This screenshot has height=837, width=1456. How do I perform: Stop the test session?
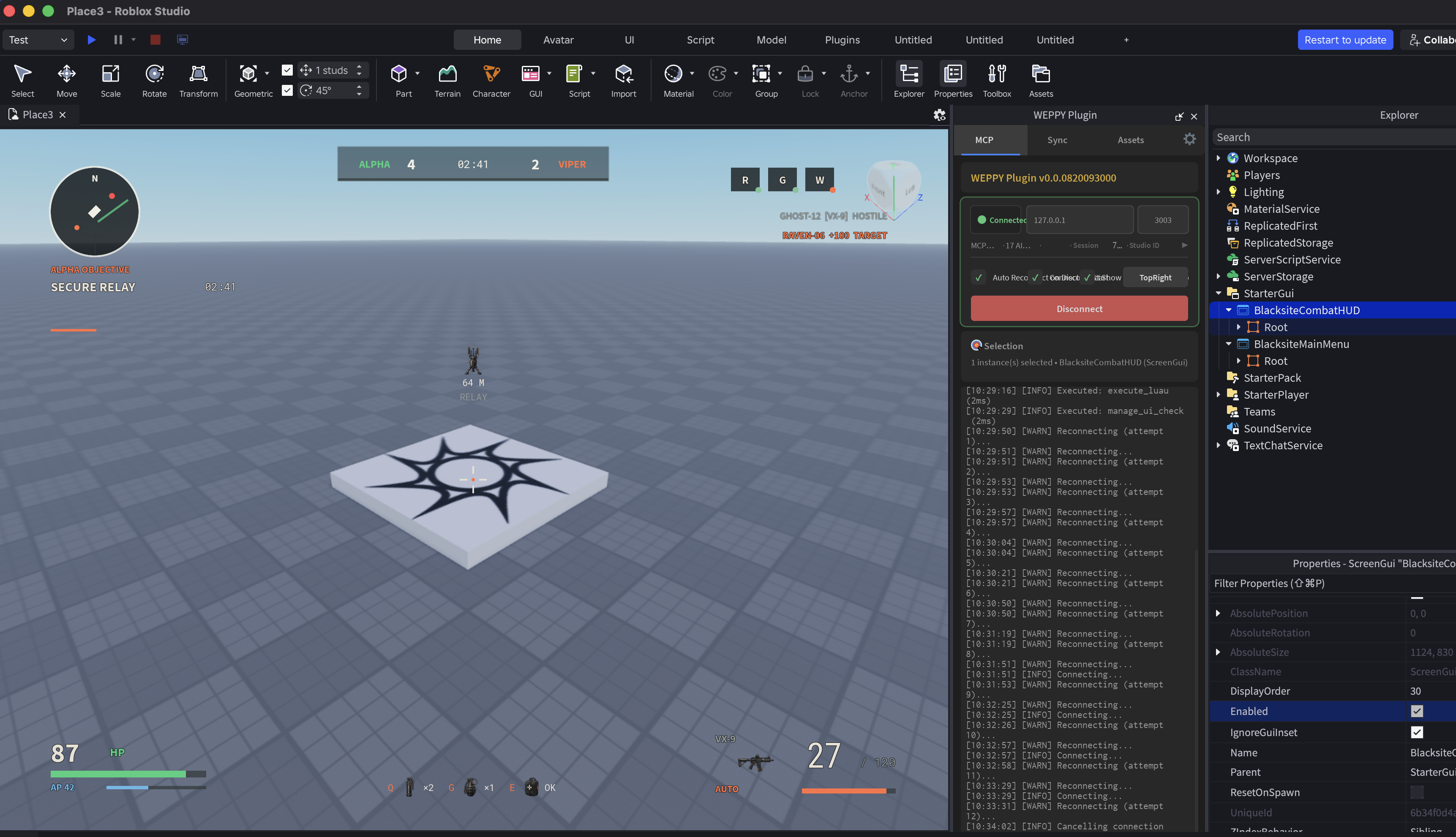[155, 40]
